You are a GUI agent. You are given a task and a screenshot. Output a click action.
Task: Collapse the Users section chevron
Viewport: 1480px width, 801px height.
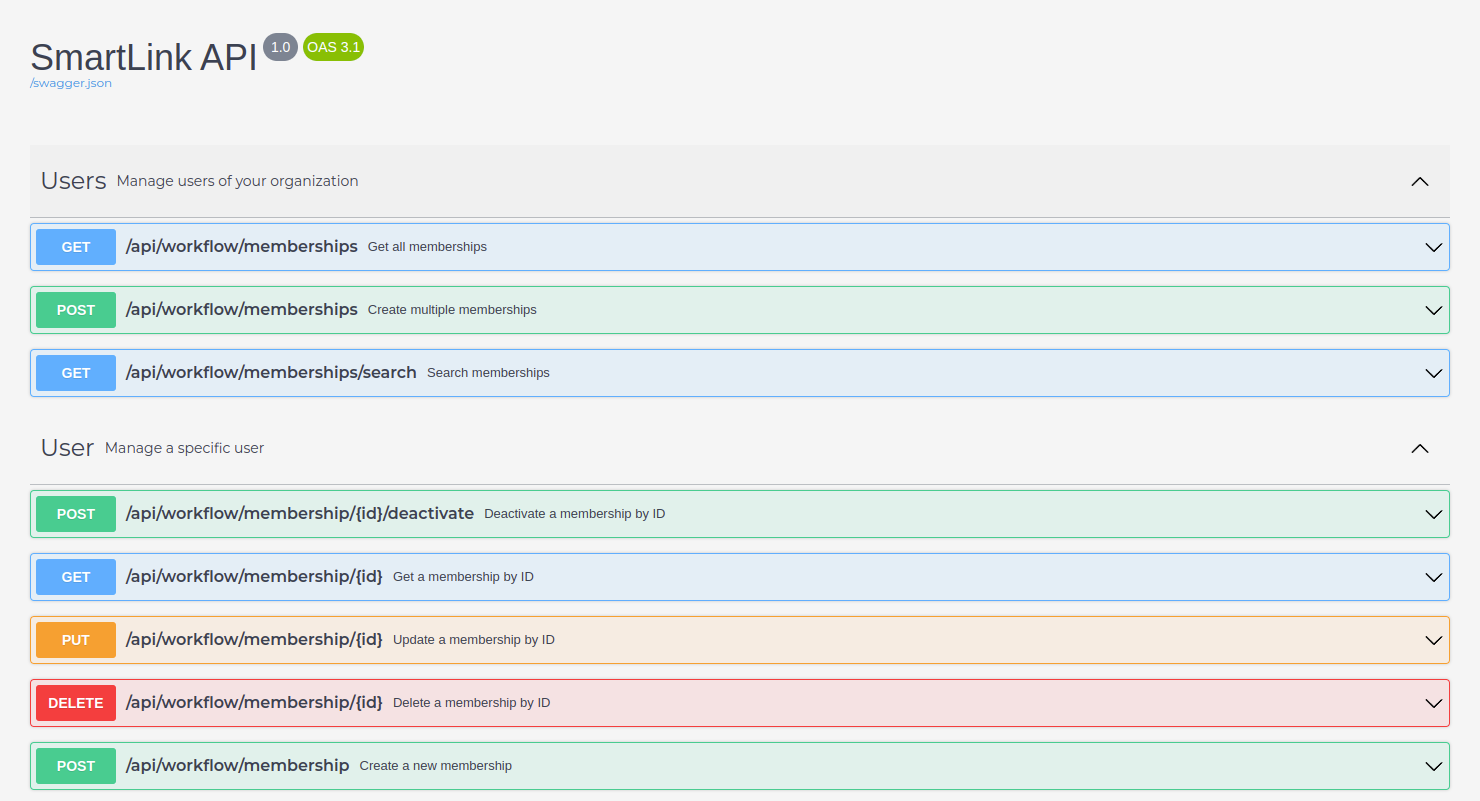(1419, 182)
